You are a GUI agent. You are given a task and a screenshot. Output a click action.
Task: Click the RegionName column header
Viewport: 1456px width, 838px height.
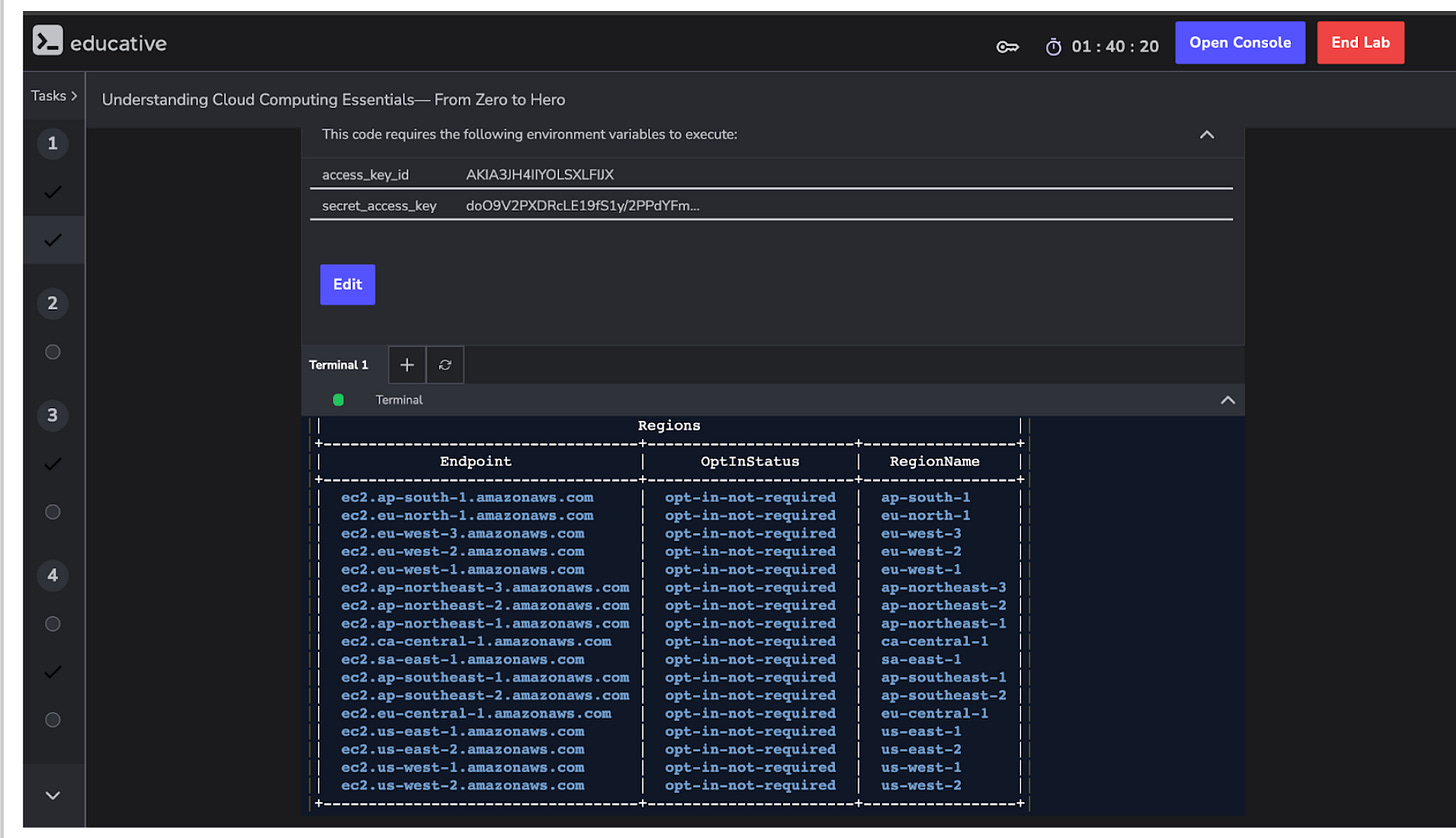[x=935, y=462]
